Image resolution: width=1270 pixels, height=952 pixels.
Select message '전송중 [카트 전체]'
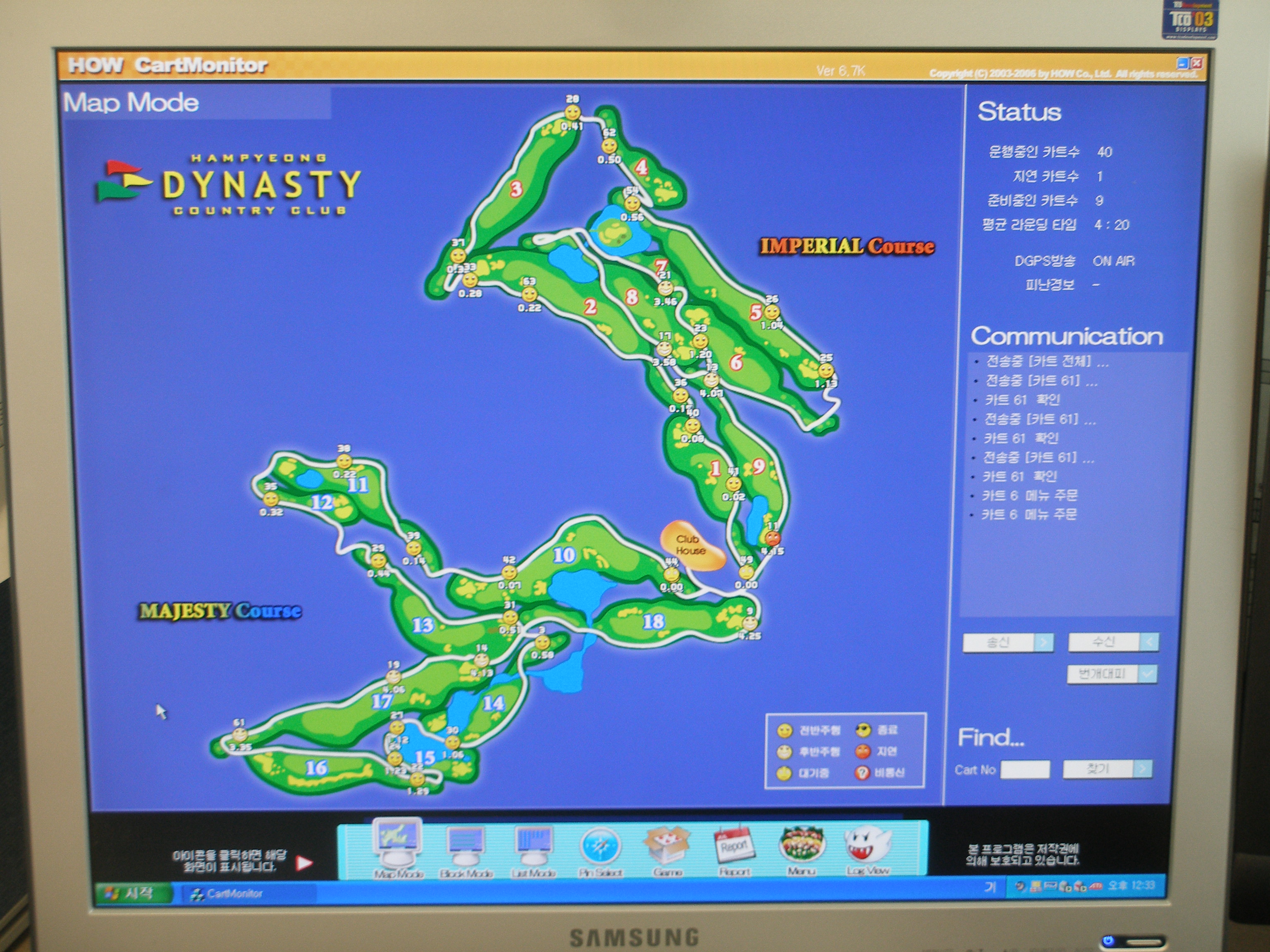(x=1047, y=362)
